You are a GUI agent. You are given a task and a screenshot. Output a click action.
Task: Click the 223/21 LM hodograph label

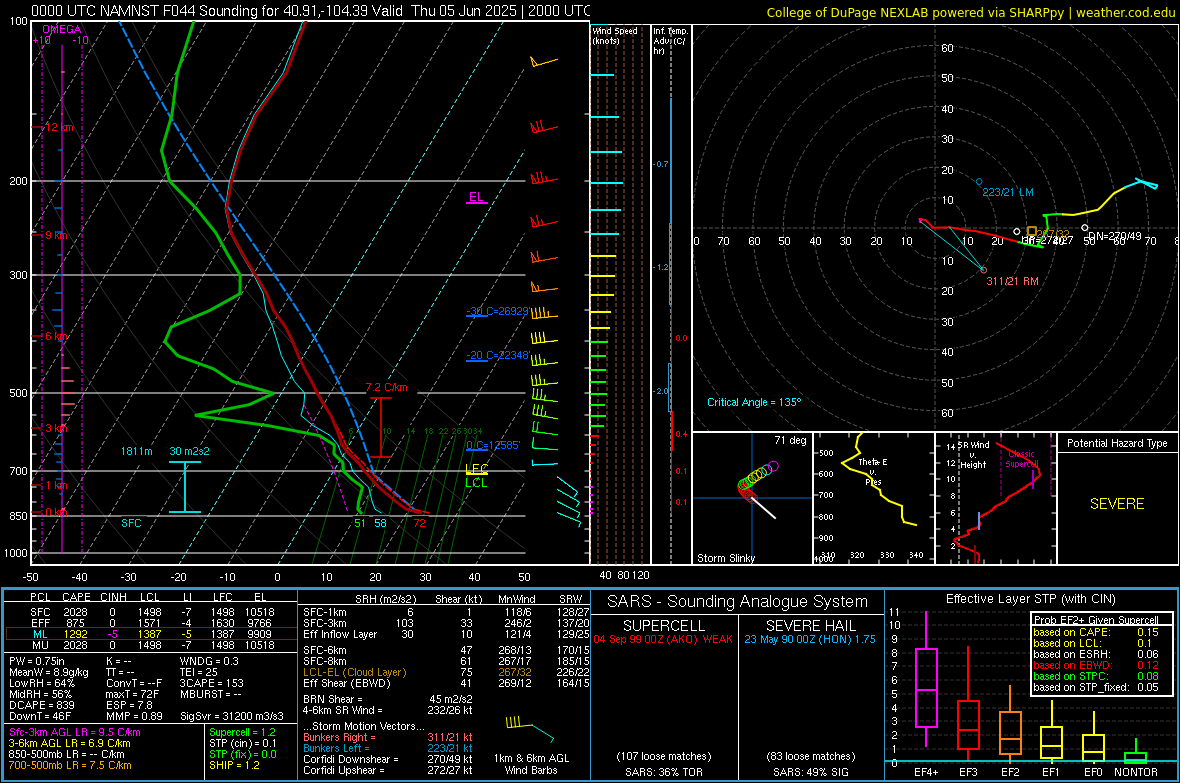tap(1008, 192)
